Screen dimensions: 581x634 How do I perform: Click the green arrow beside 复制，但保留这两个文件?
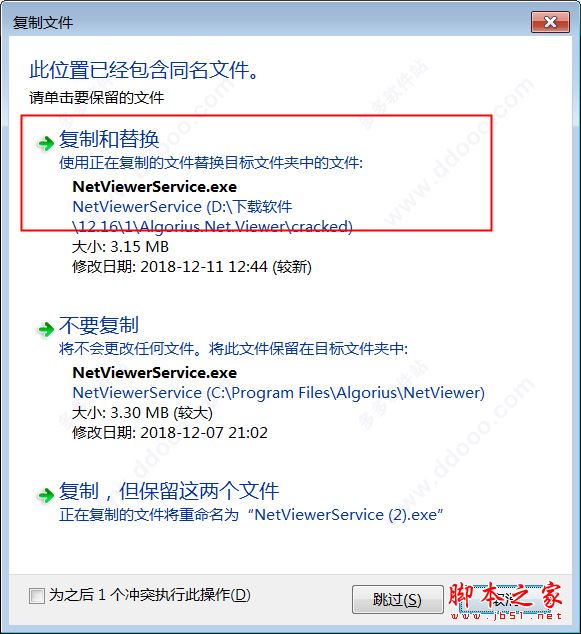point(45,495)
